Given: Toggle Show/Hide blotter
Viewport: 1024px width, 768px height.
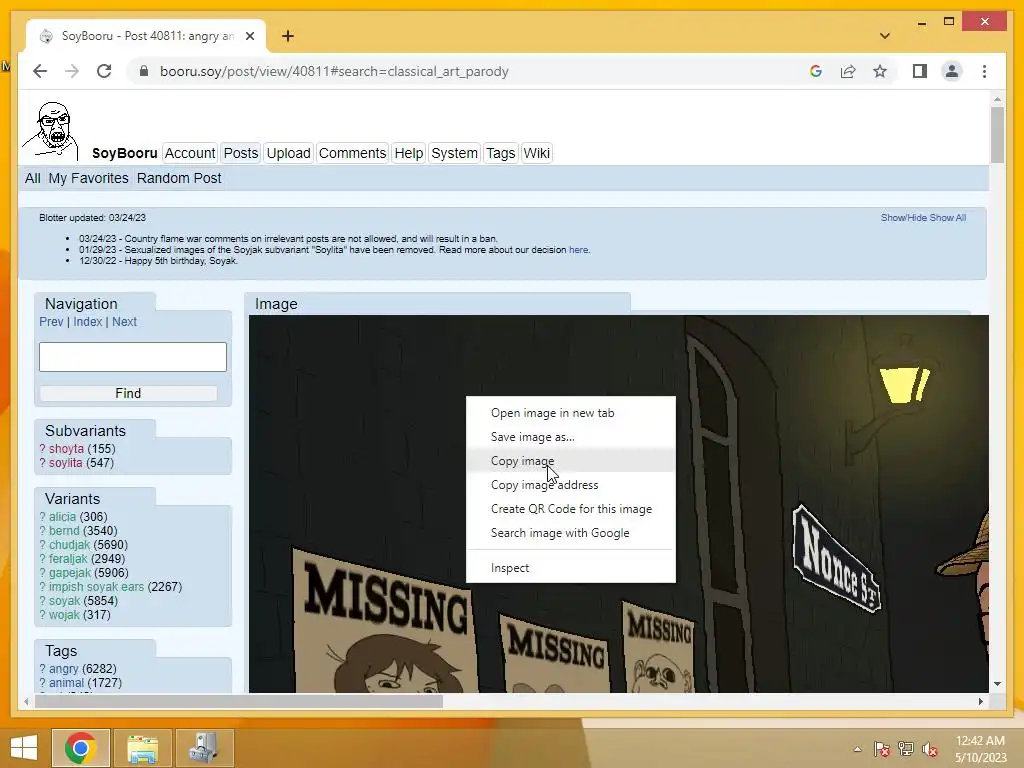Looking at the screenshot, I should pos(904,217).
